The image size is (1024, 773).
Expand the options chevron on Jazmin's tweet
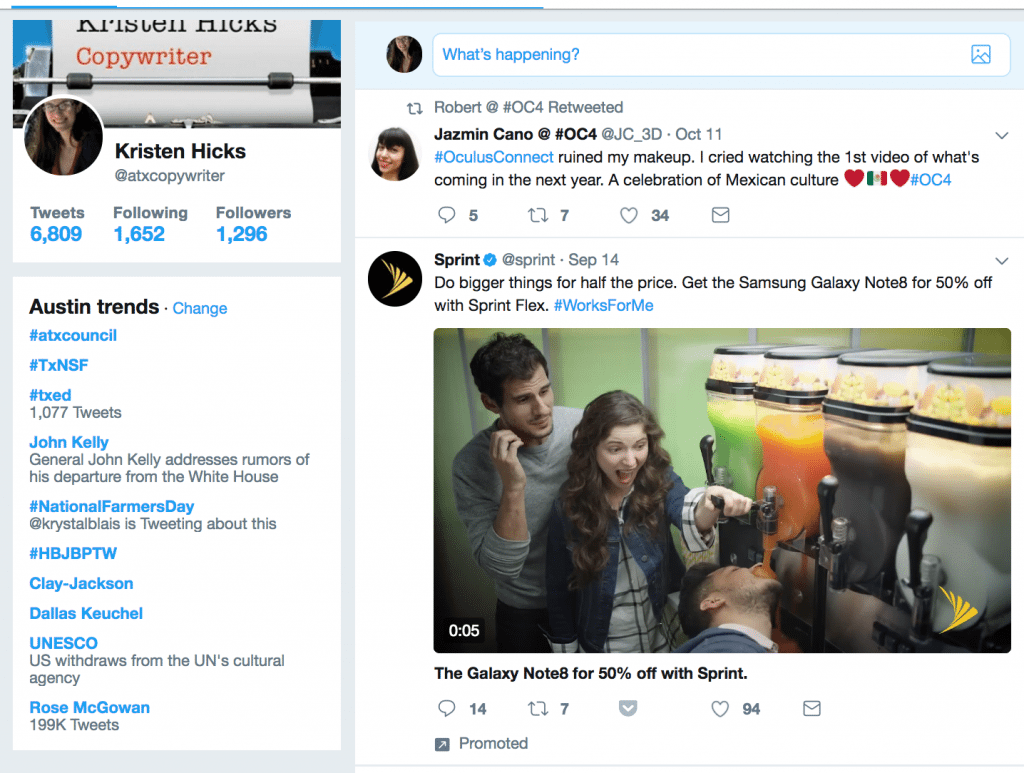(x=1002, y=135)
